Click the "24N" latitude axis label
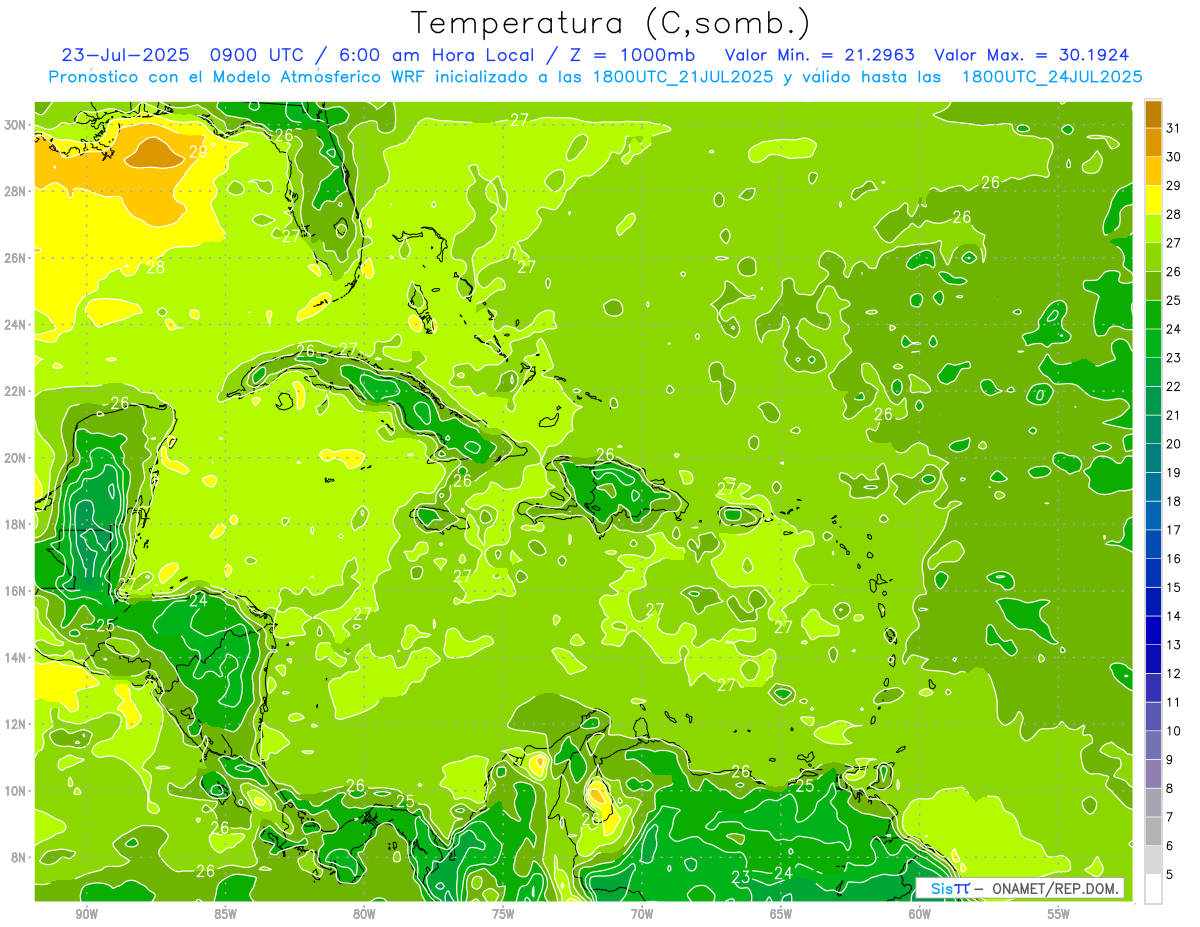 (x=16, y=325)
